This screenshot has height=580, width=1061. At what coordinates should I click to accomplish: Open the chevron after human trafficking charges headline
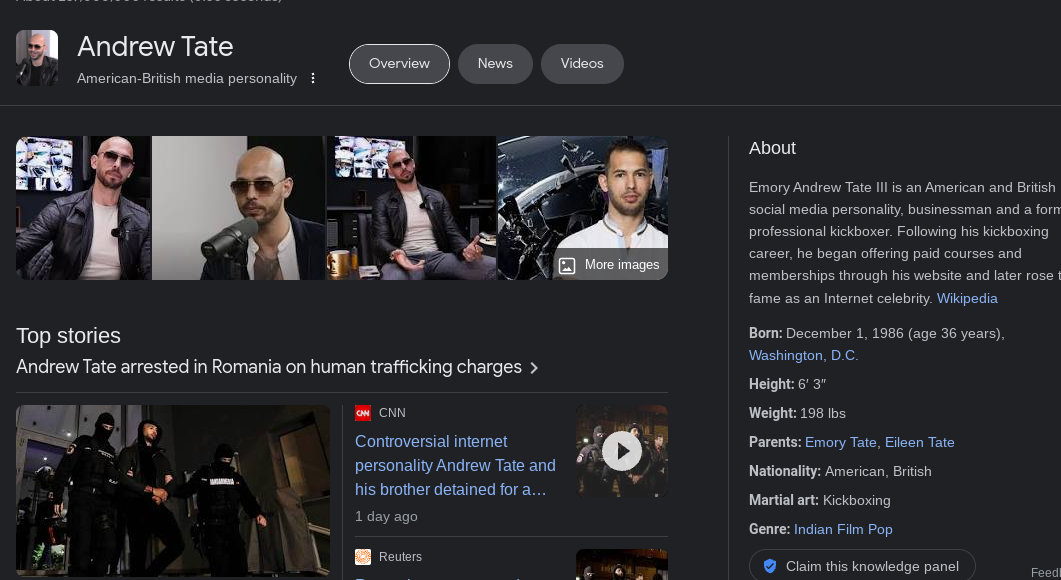click(534, 367)
